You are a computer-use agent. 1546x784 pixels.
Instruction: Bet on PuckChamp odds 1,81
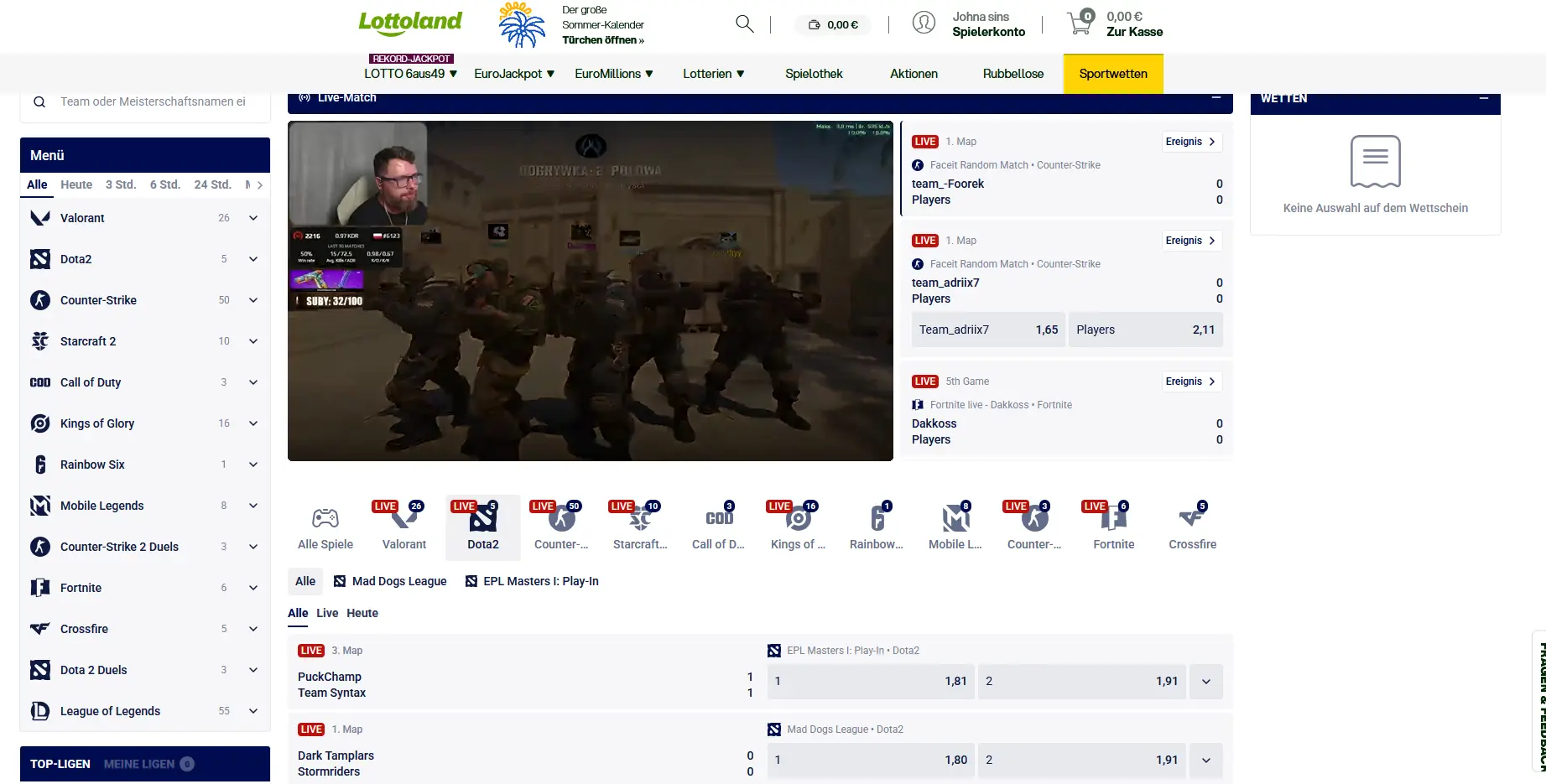click(x=870, y=682)
